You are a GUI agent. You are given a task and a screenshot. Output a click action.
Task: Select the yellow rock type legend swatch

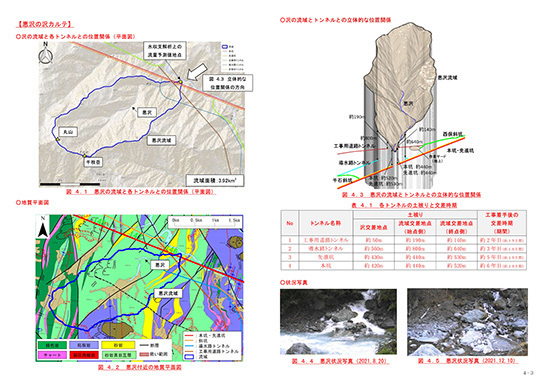[x=118, y=346]
